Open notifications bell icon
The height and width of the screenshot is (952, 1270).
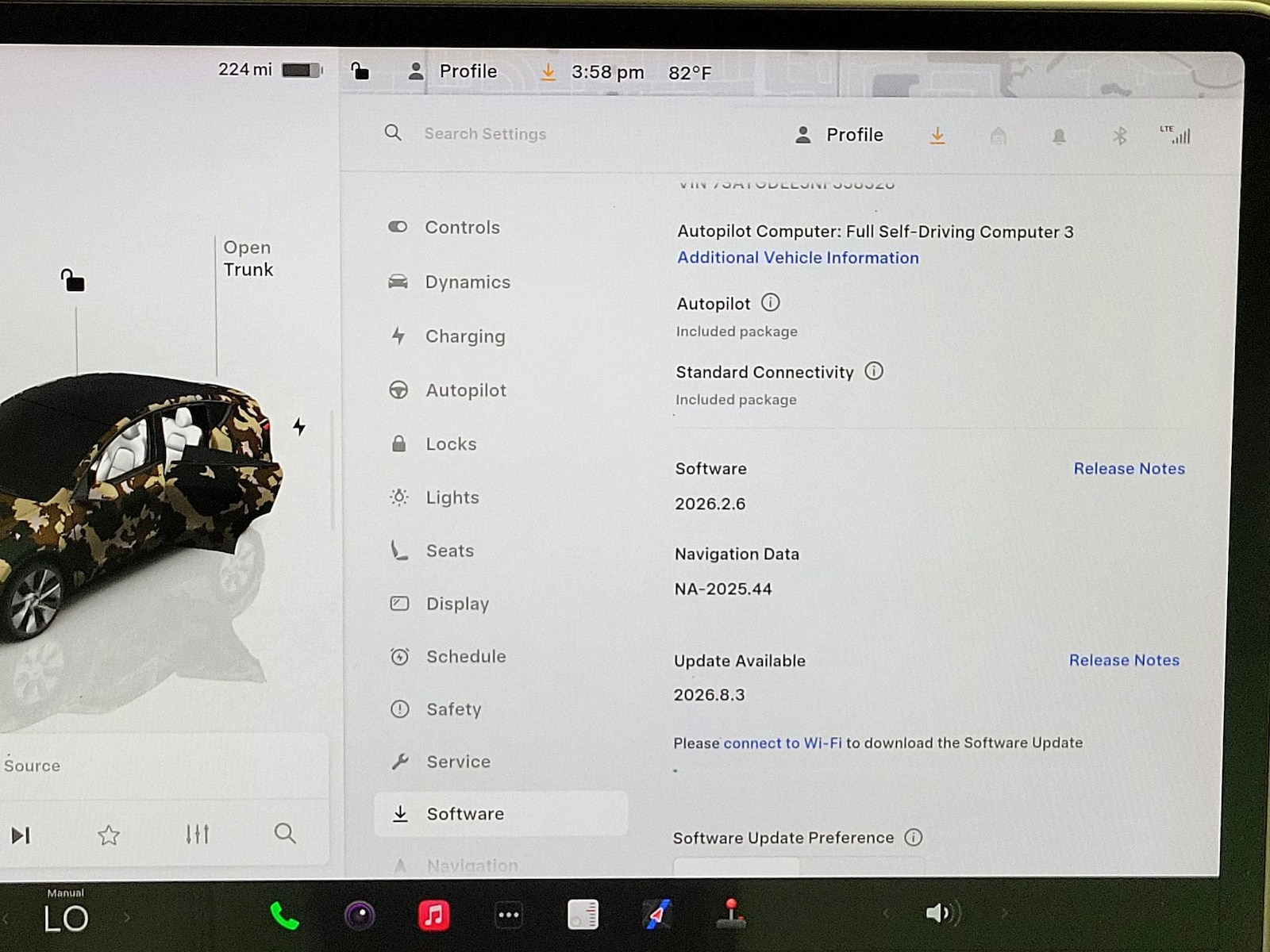tap(1059, 136)
